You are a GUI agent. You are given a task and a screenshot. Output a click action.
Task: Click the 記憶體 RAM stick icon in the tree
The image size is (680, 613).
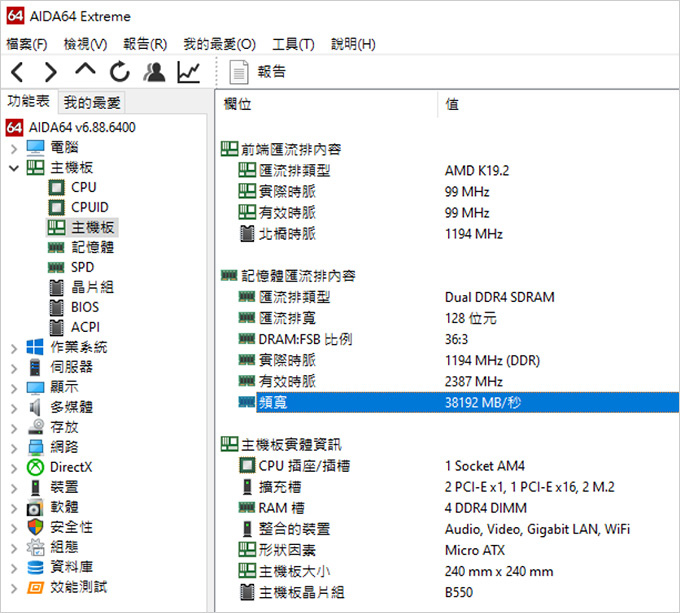pyautogui.click(x=56, y=248)
